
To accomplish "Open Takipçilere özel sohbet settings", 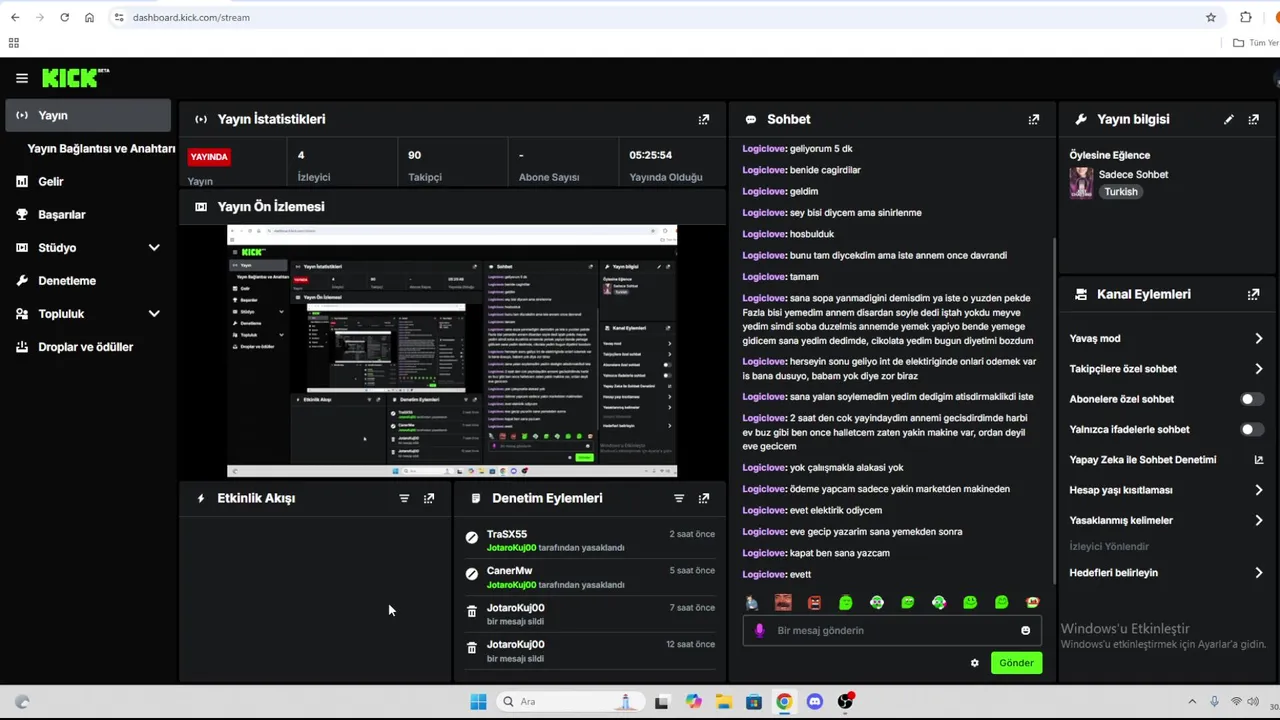I will [1166, 369].
